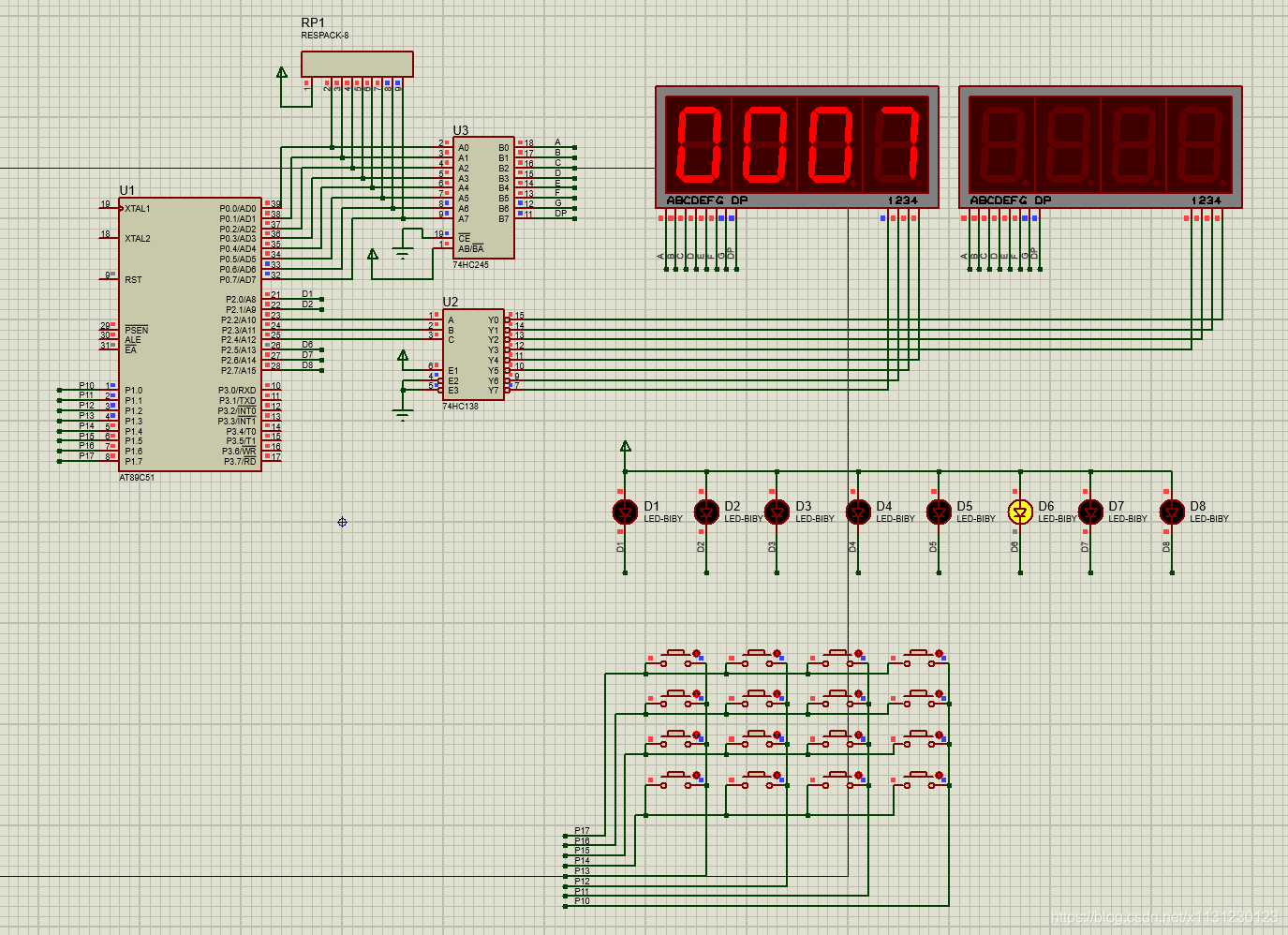Click the first 0 digit of the lit display
Image resolution: width=1288 pixels, height=935 pixels.
tap(698, 144)
